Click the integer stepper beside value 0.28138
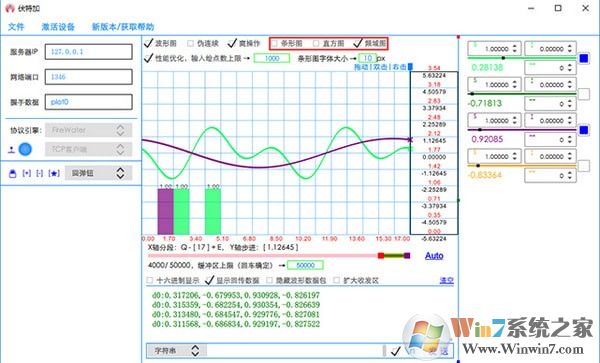Viewport: 600px width, 363px height. click(x=550, y=68)
